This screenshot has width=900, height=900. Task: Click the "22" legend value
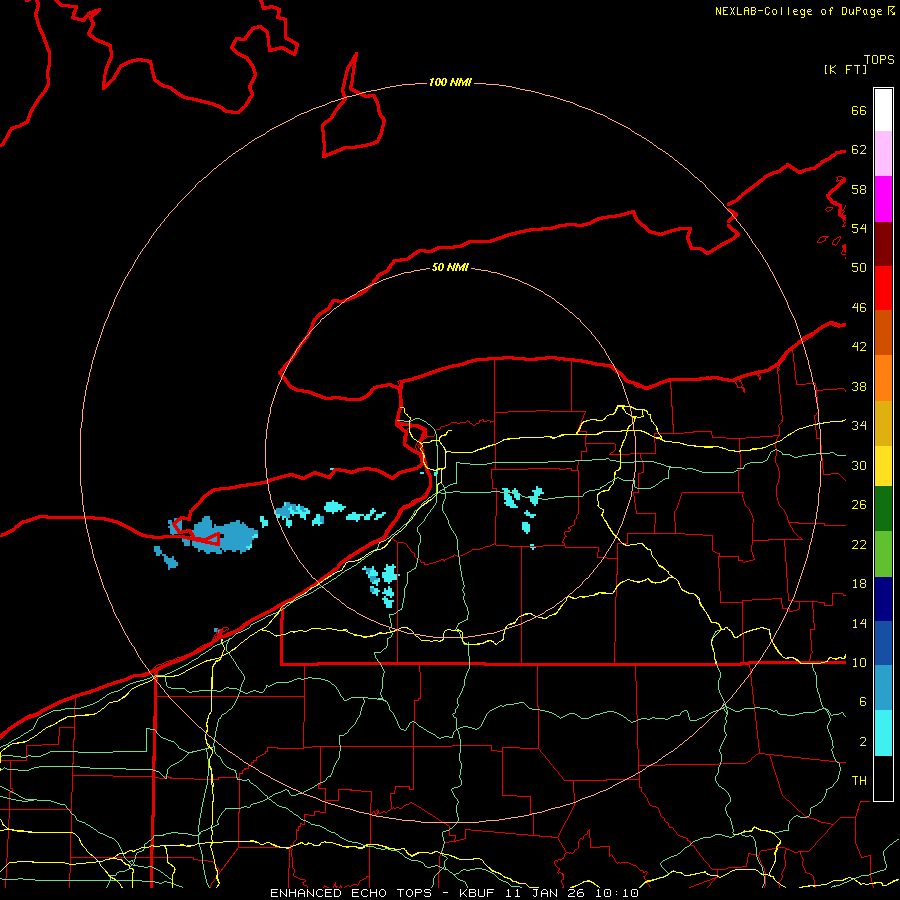859,544
